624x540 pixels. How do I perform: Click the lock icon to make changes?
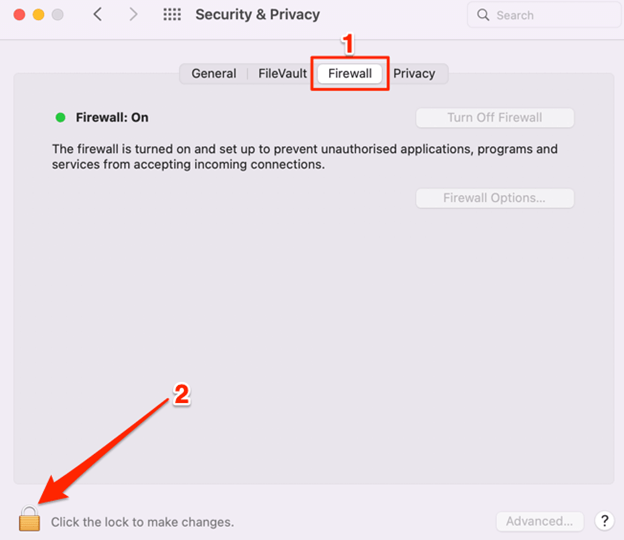29,519
